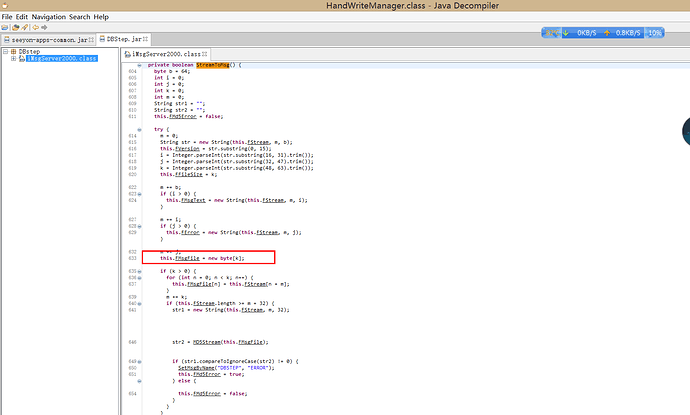Click the iMsgServer2000.class file icon in tree
The height and width of the screenshot is (415, 690).
(x=22, y=59)
